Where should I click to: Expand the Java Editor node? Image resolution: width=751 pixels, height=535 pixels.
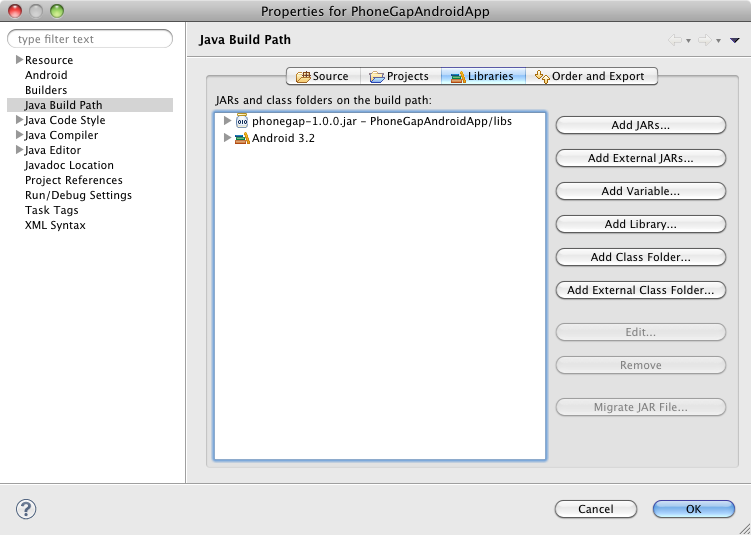pyautogui.click(x=19, y=149)
